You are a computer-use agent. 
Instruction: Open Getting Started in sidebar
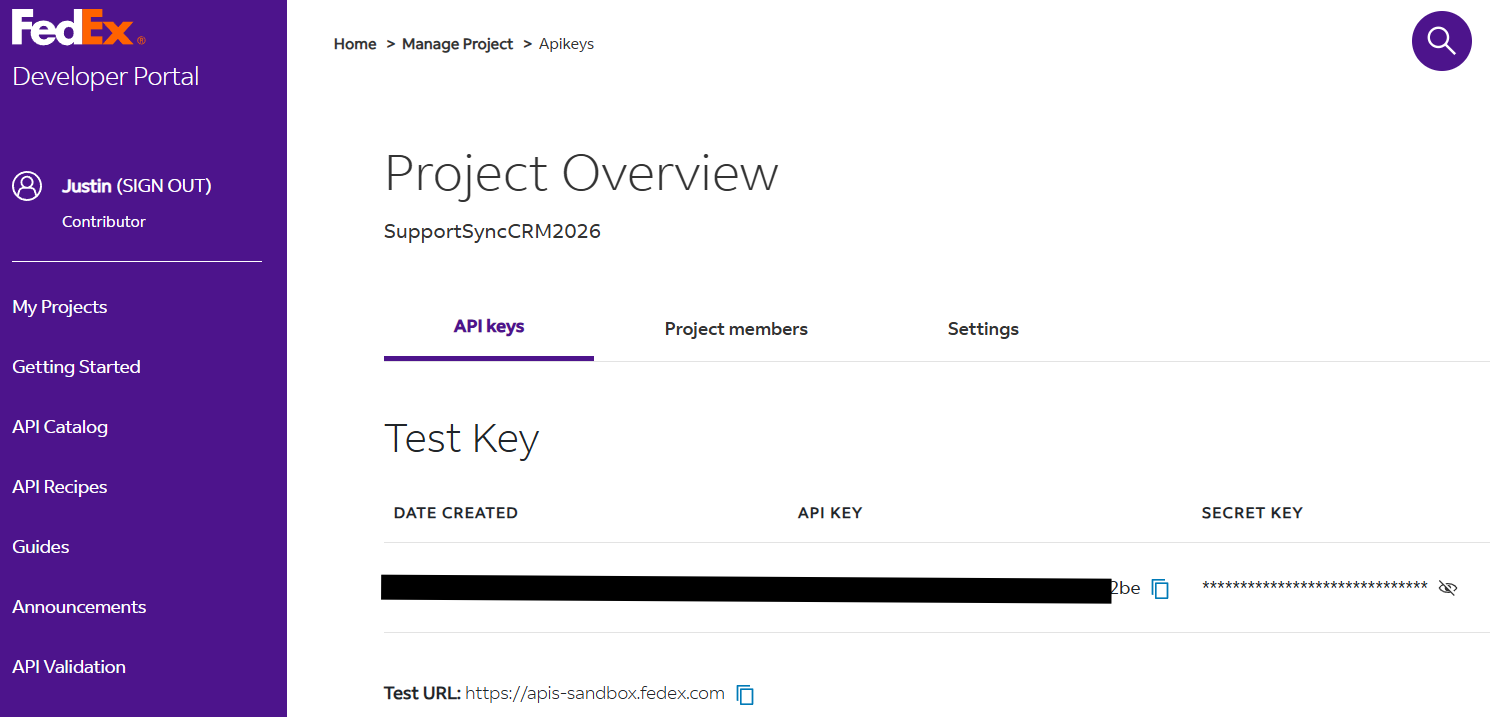76,367
